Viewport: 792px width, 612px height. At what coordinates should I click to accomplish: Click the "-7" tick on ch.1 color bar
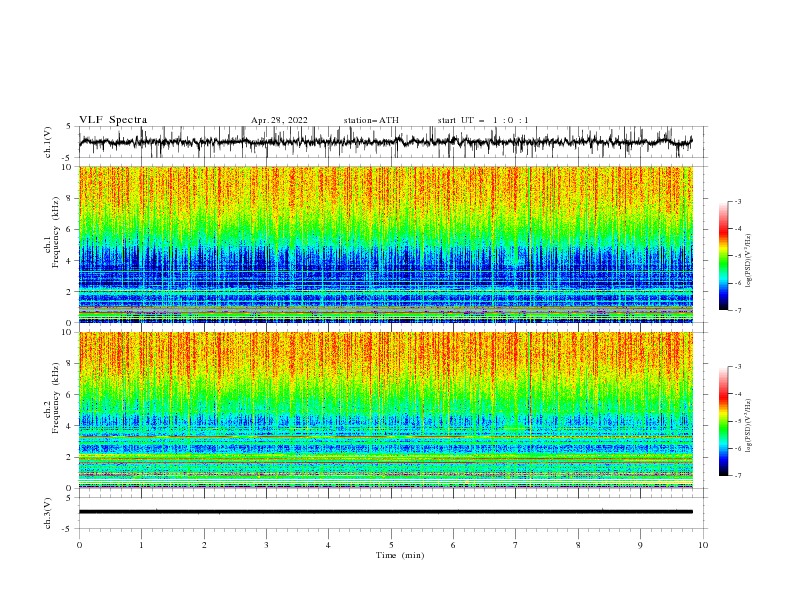tap(737, 310)
